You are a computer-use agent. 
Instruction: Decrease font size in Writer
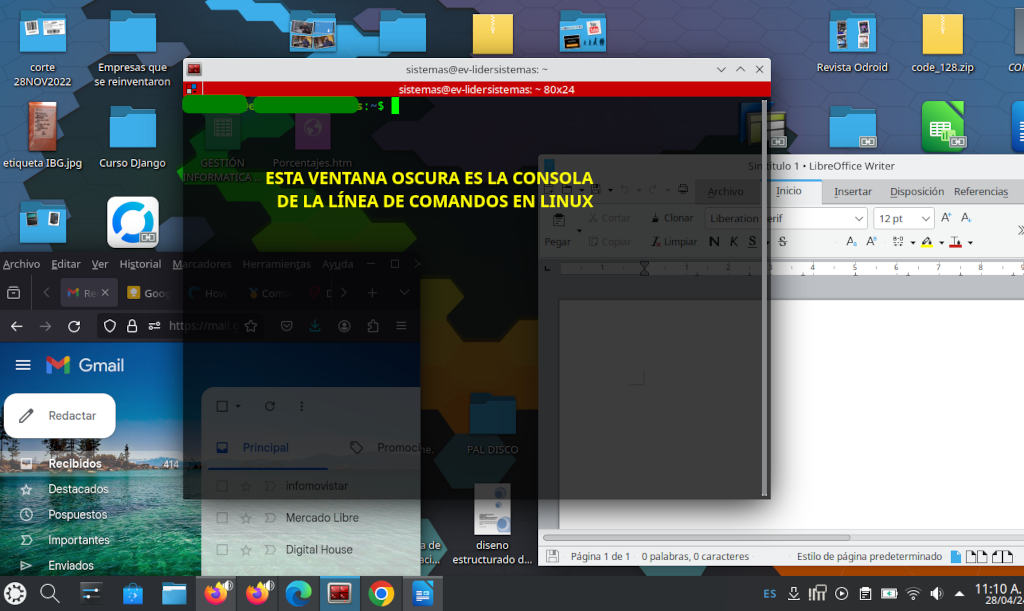967,217
